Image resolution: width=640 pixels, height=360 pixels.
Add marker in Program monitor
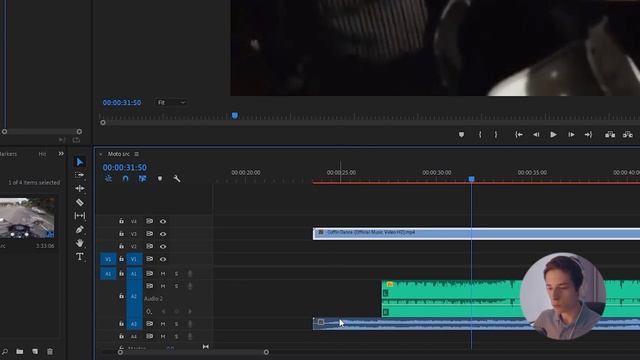[x=461, y=134]
